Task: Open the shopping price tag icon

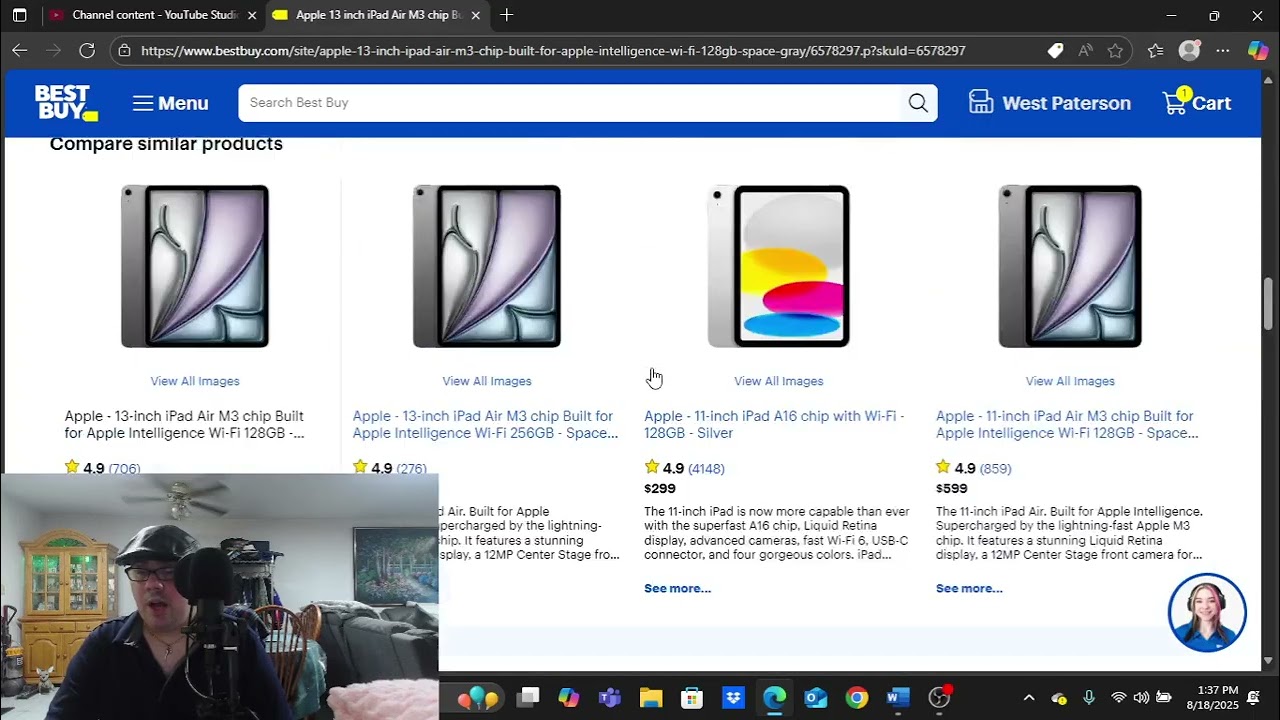Action: pos(1055,50)
